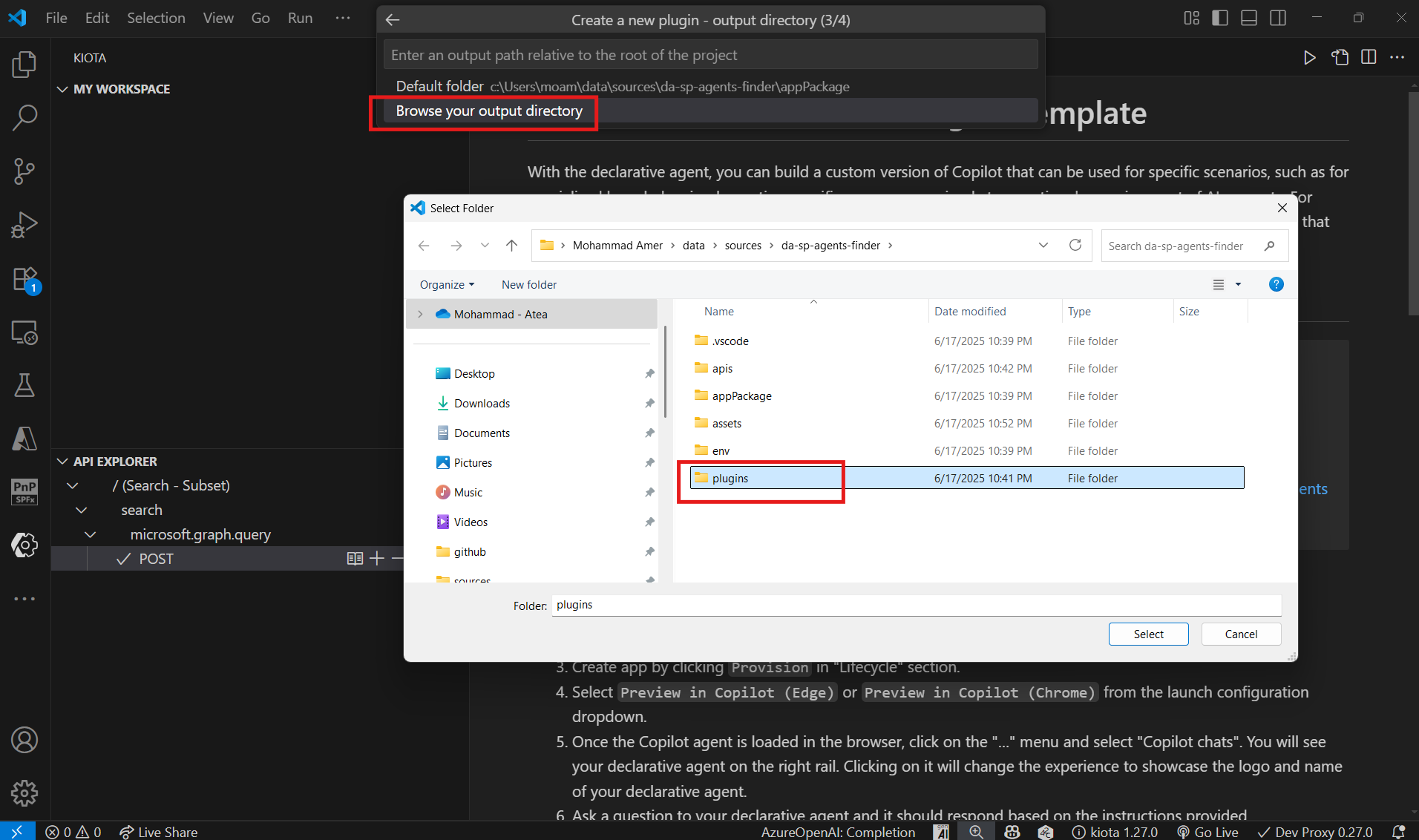Click Go Live in status bar

point(1207,832)
